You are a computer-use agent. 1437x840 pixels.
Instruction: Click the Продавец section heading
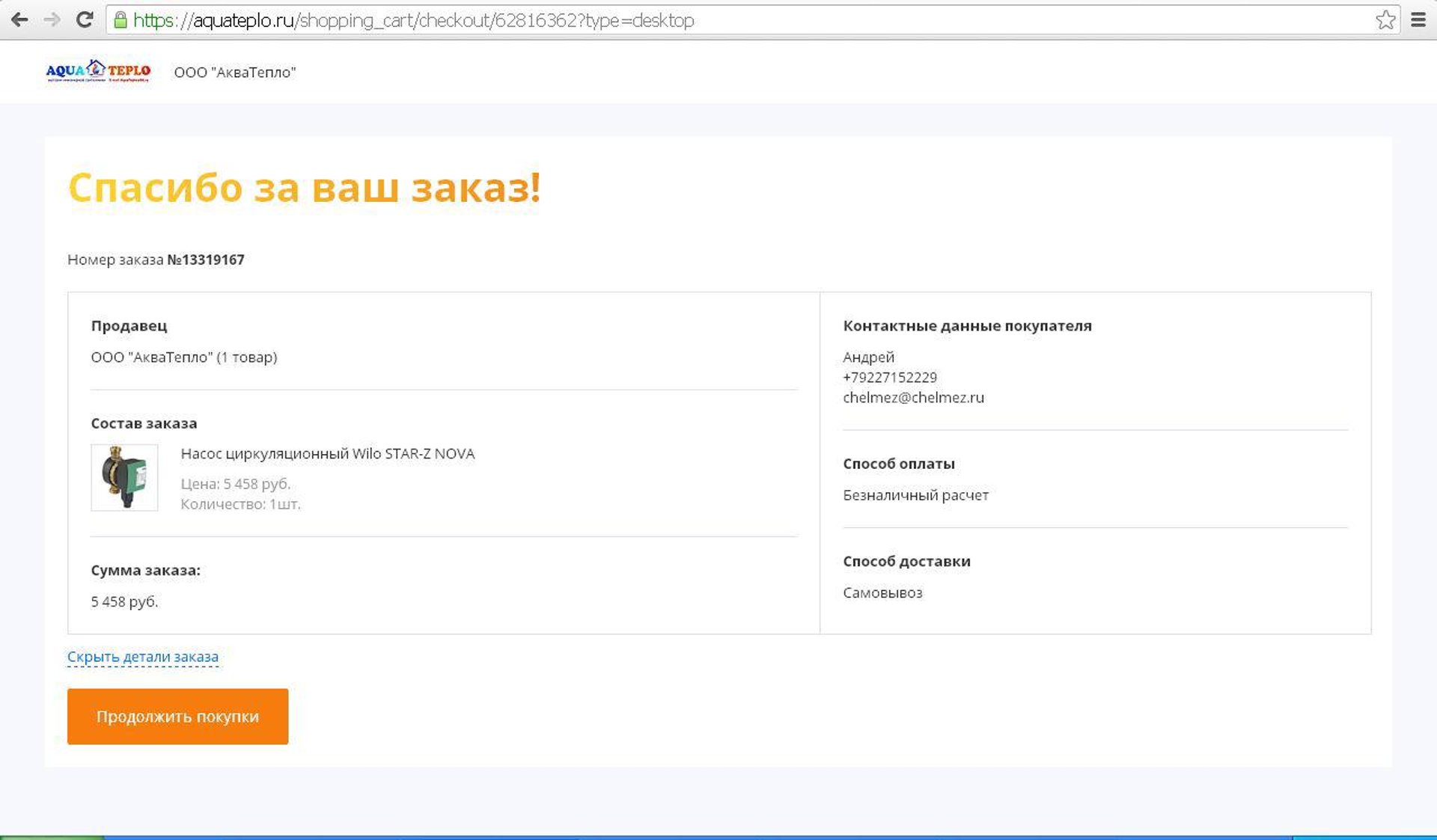(x=129, y=325)
